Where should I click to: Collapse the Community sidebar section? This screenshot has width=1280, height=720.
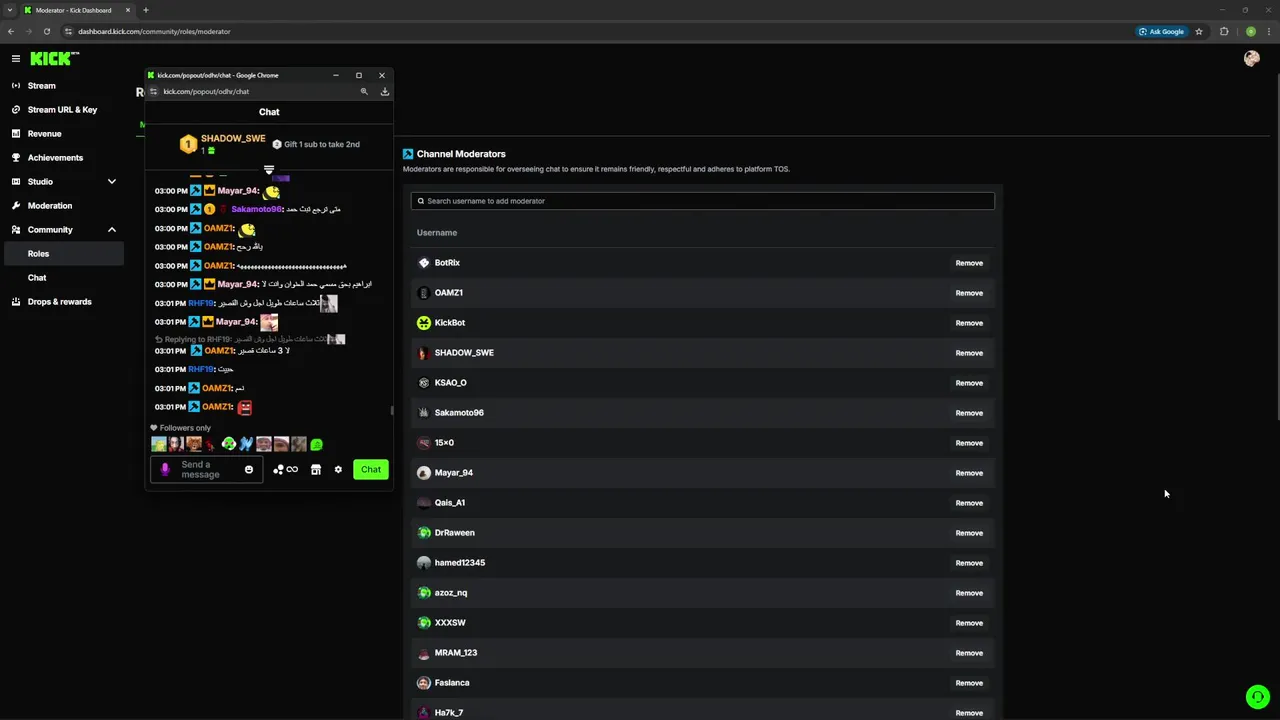(111, 230)
